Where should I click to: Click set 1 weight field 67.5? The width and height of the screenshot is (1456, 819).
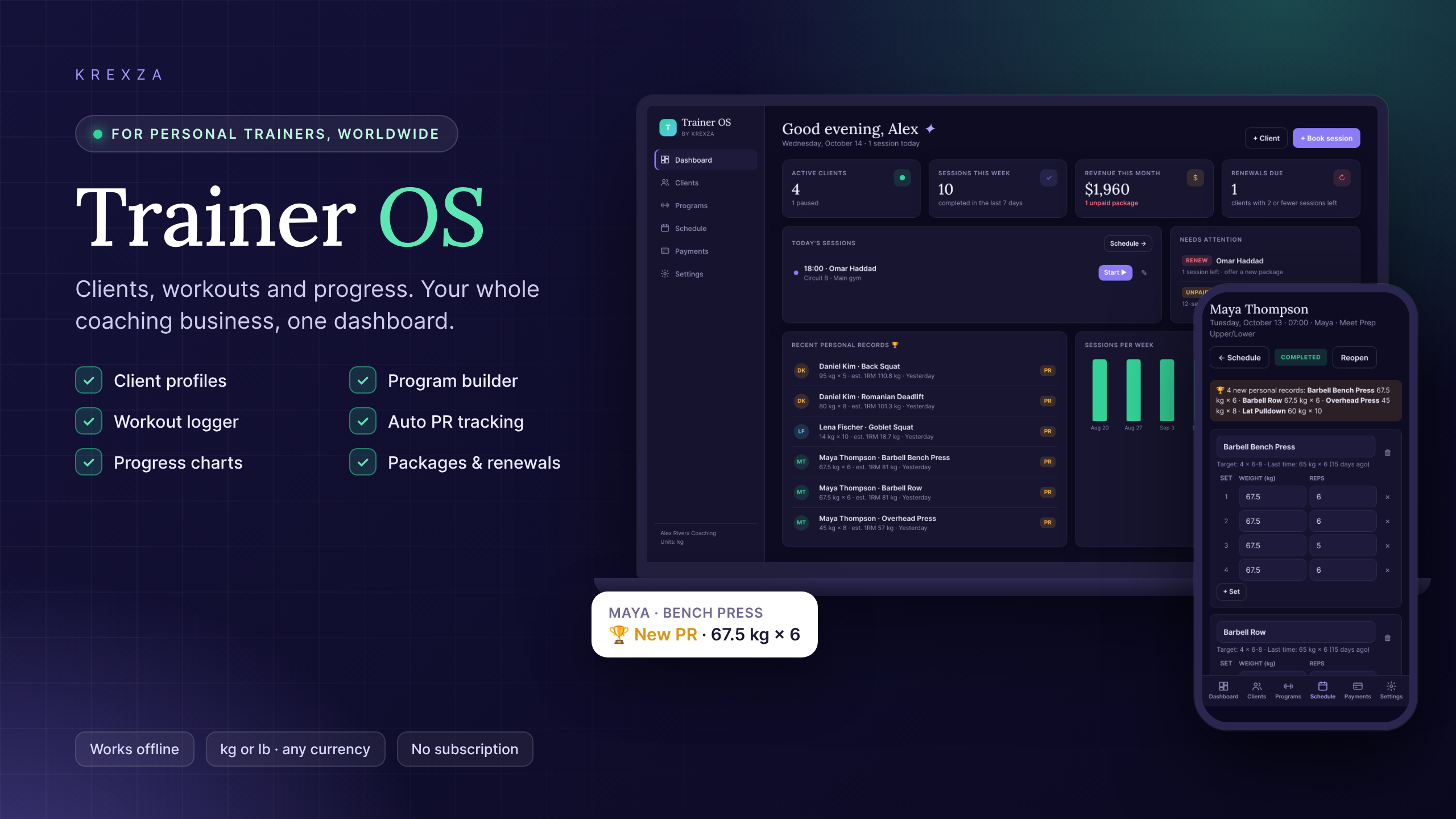1272,497
